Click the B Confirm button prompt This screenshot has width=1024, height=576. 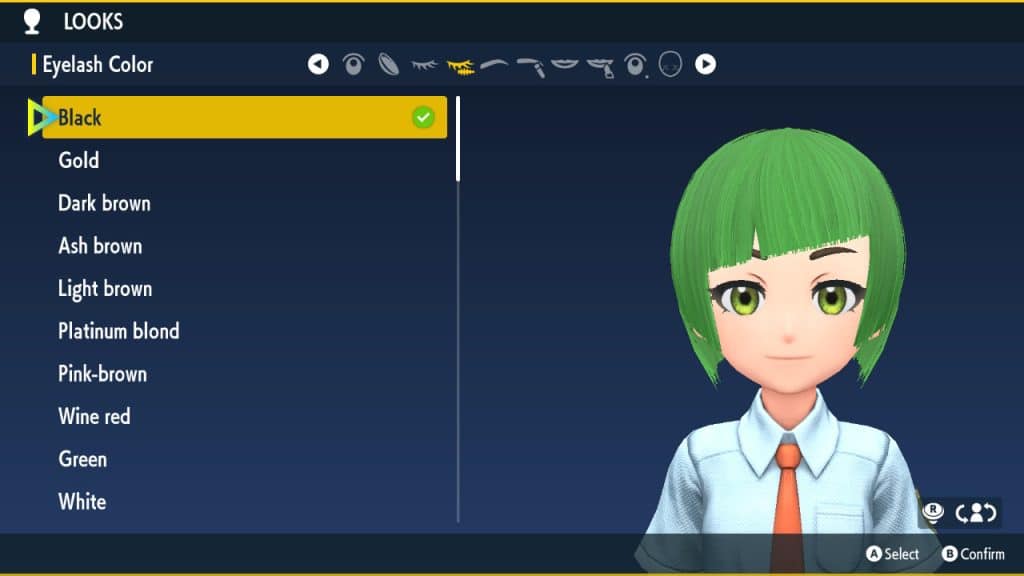[x=973, y=554]
